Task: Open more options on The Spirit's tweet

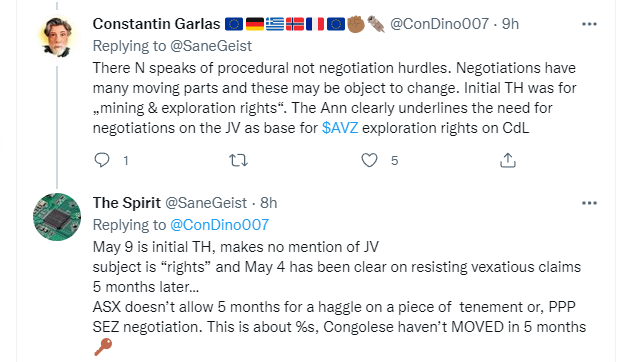Action: click(x=589, y=203)
